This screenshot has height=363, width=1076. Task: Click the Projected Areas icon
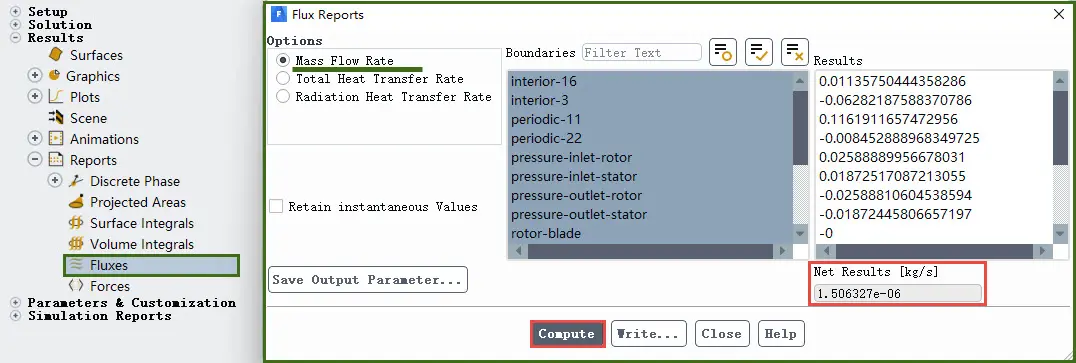coord(76,202)
